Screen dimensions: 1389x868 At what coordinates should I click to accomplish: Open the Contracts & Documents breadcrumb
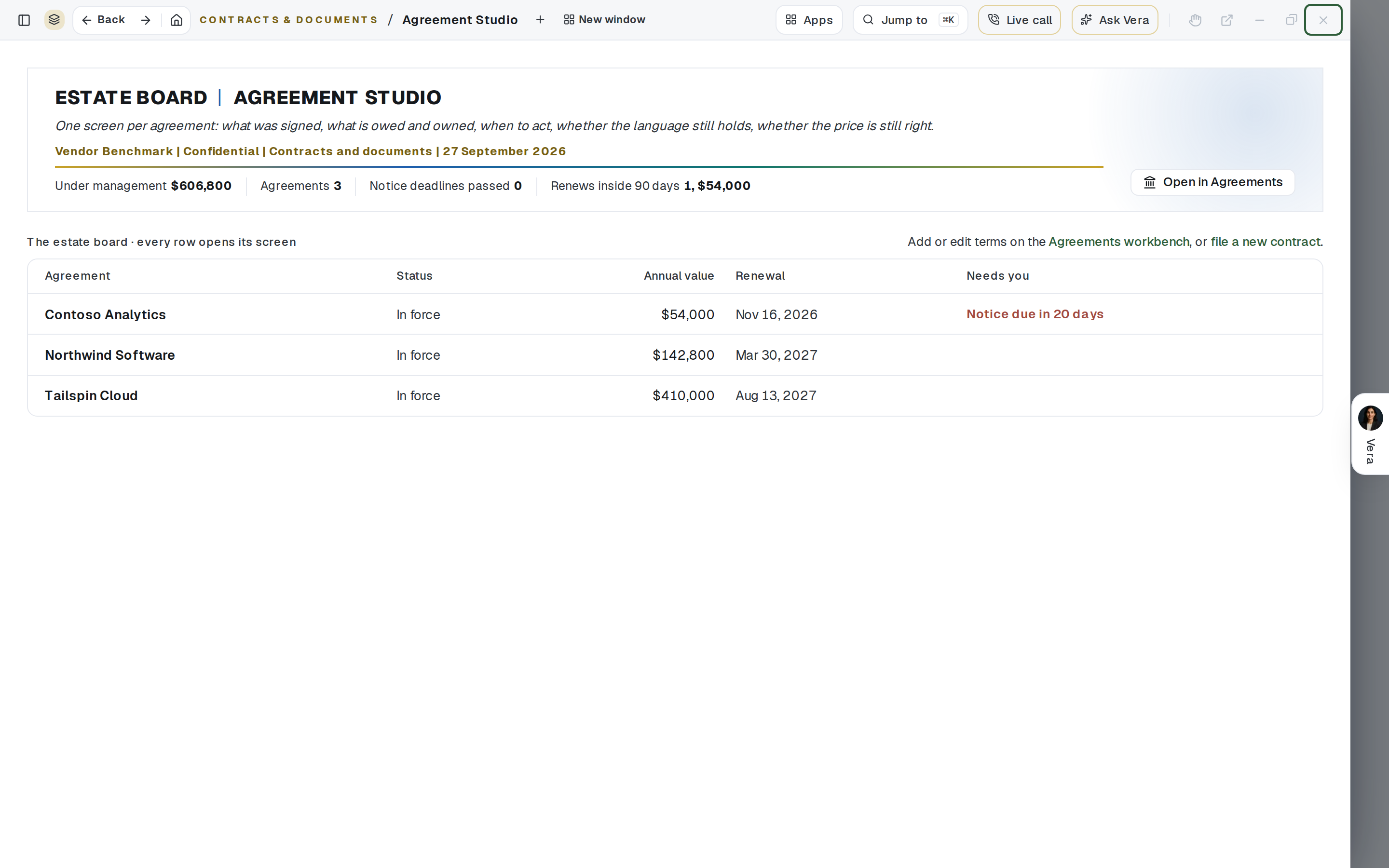pos(289,20)
